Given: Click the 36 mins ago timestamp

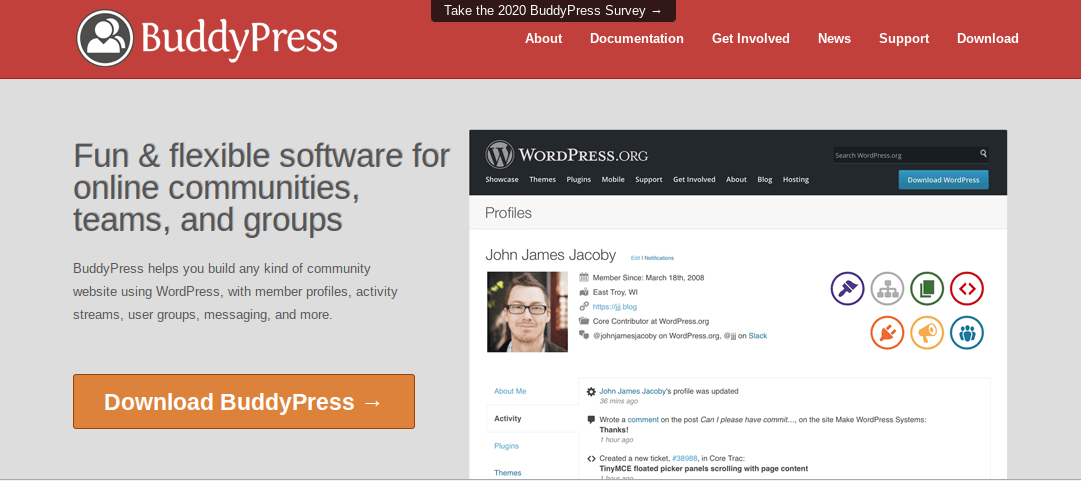Looking at the screenshot, I should click(618, 401).
